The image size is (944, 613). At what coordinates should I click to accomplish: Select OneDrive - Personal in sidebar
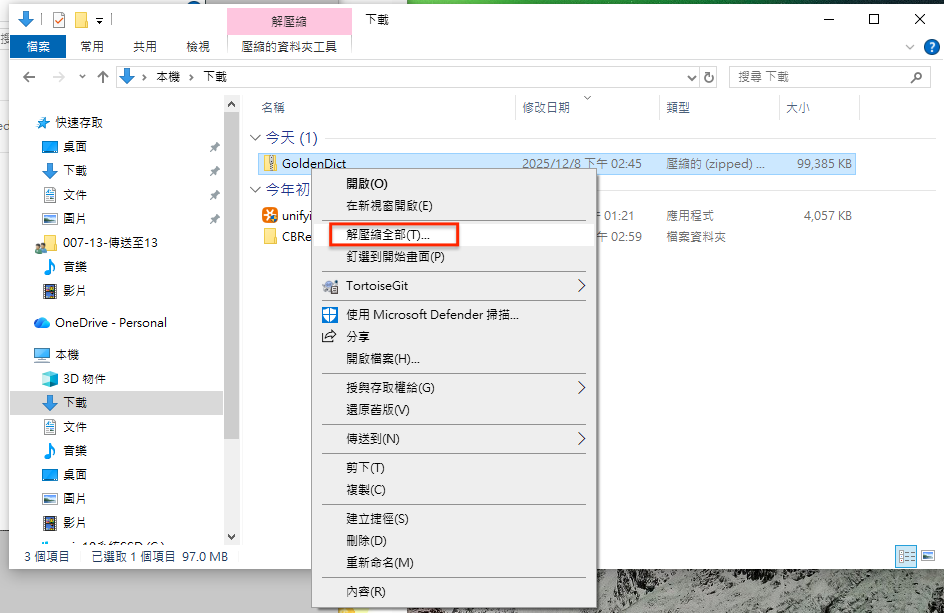tap(110, 323)
